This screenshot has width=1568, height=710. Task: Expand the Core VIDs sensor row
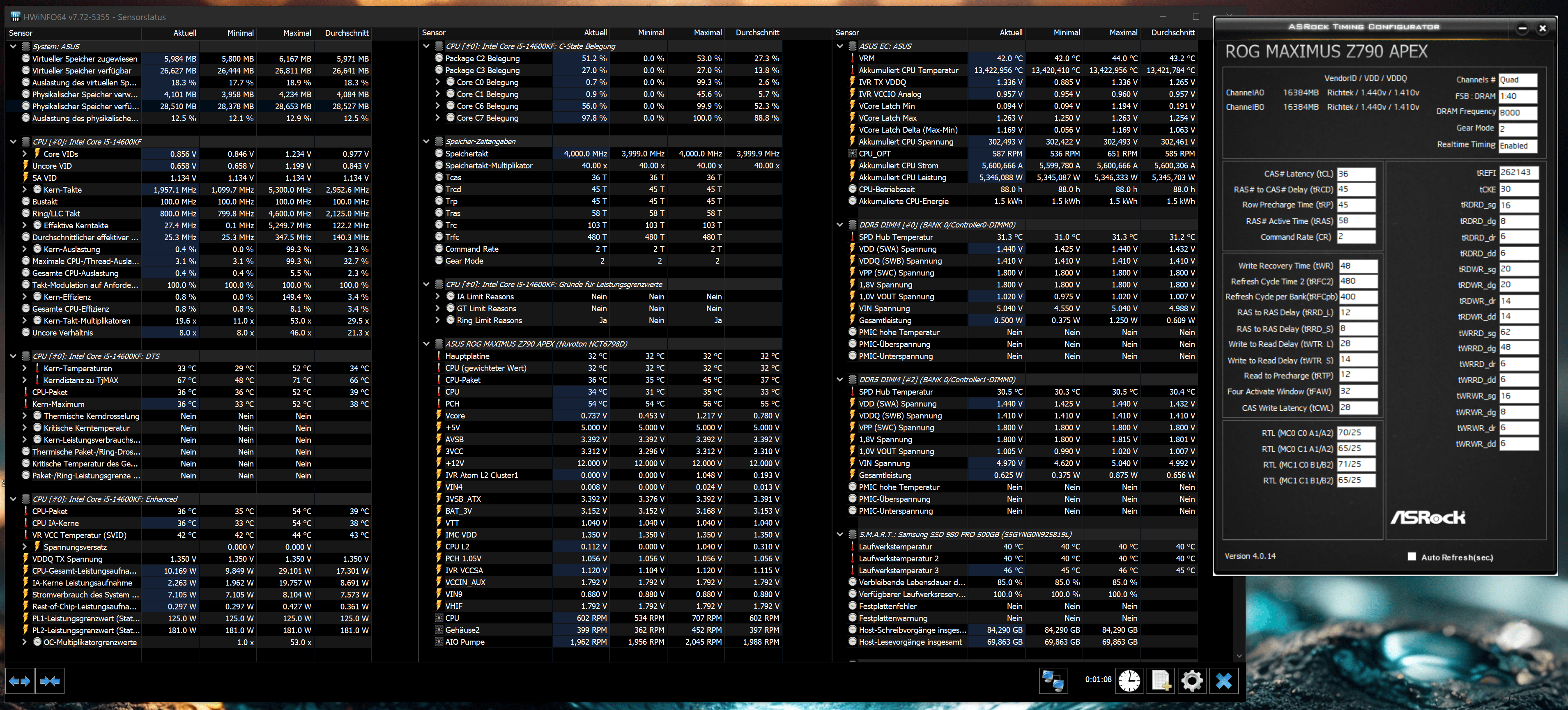point(25,154)
